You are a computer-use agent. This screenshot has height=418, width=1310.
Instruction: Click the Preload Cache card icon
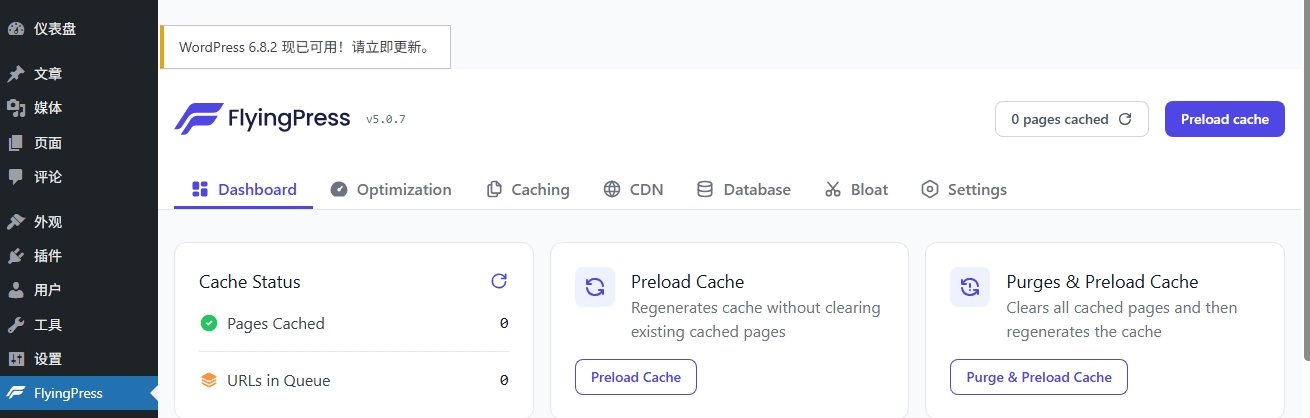[x=595, y=287]
